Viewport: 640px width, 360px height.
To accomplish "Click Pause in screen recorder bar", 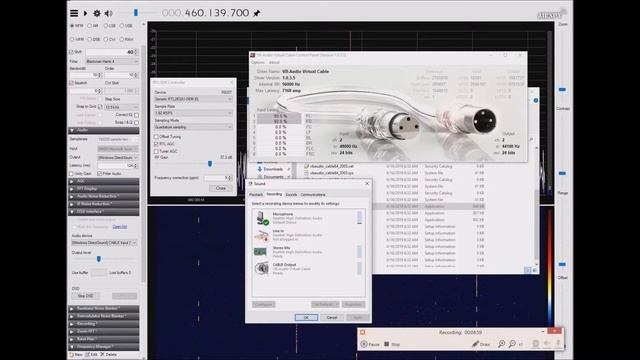I will (370, 344).
